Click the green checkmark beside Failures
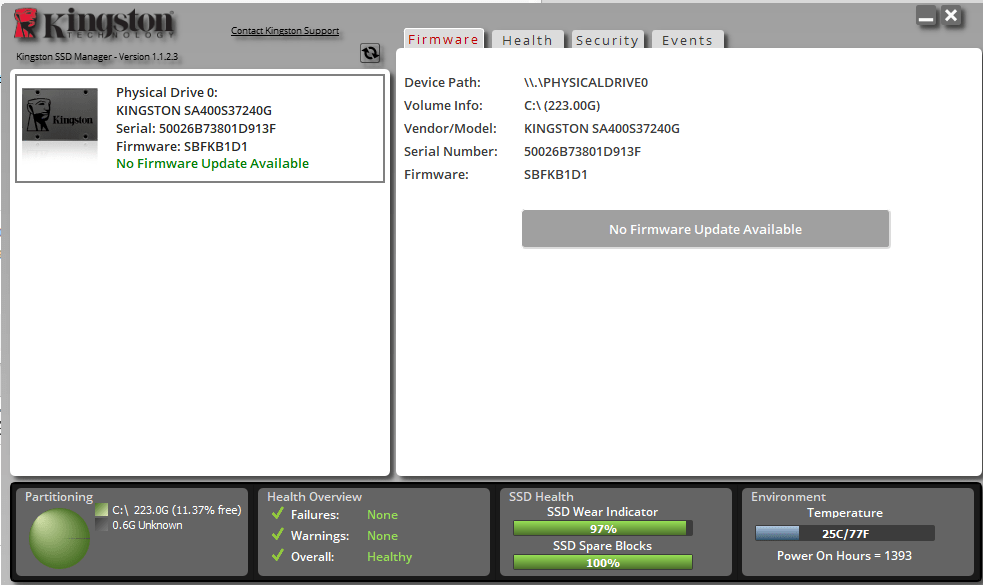The width and height of the screenshot is (983, 585). click(x=278, y=514)
